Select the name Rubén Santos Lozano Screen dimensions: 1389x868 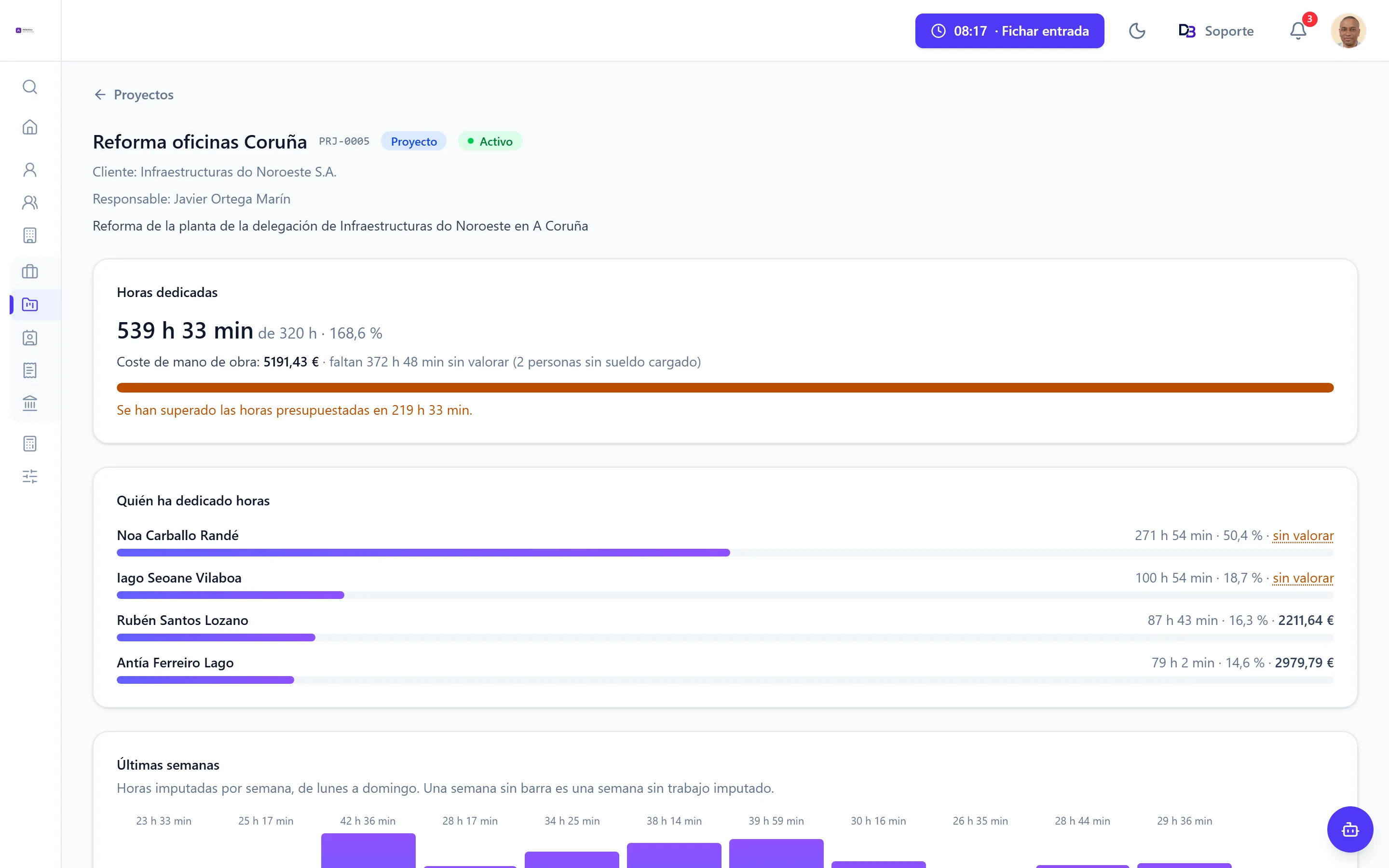(x=182, y=621)
